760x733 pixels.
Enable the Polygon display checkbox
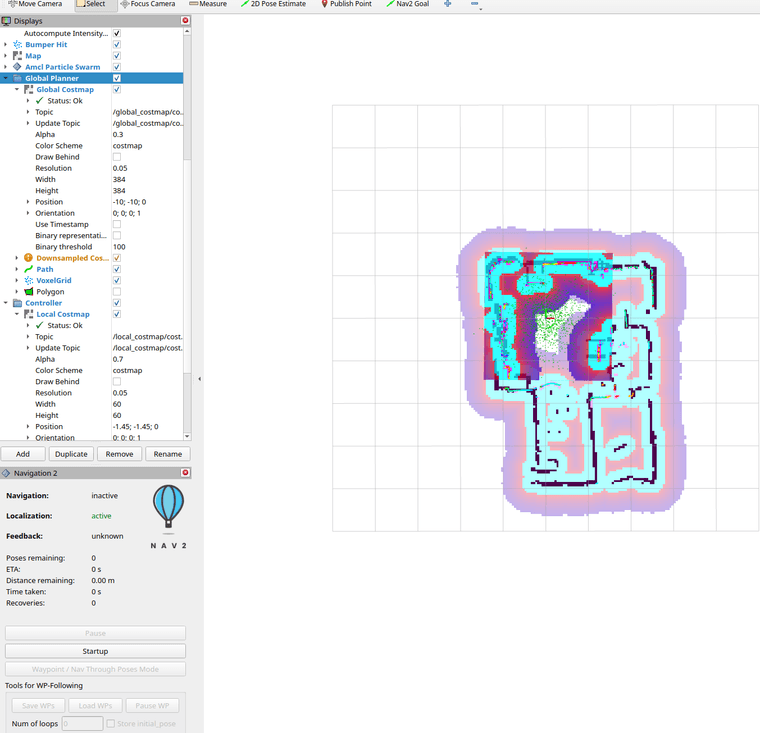[117, 291]
